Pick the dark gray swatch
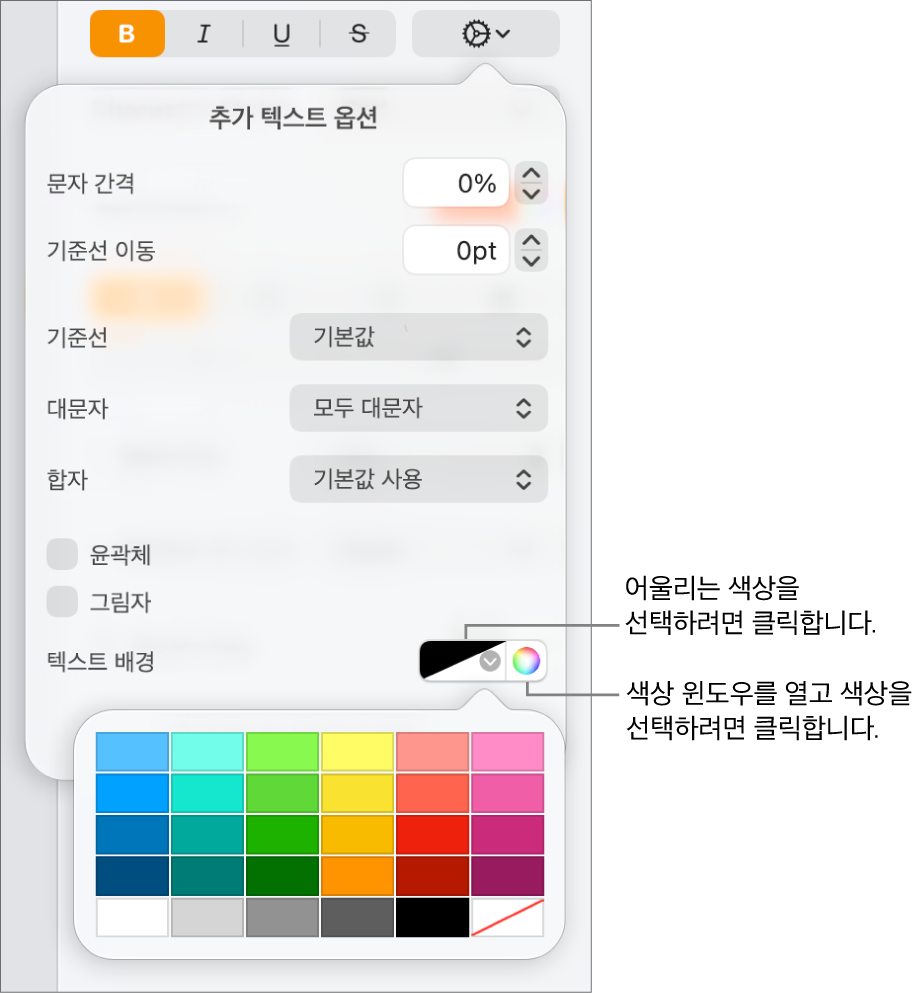 click(357, 917)
